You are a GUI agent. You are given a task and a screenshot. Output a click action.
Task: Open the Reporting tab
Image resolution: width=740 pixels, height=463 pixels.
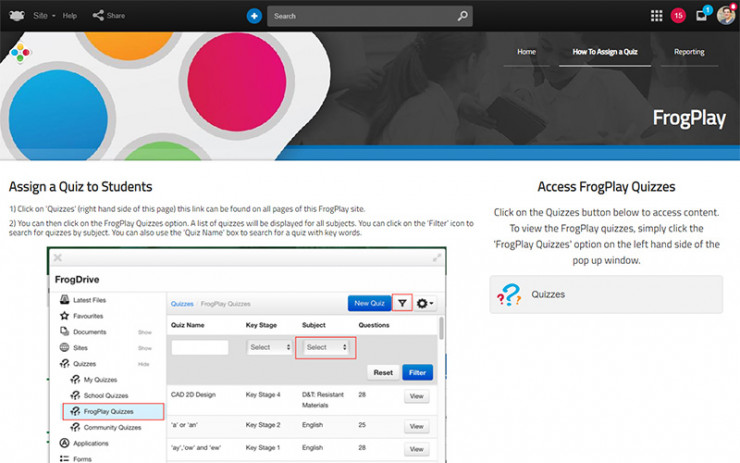point(689,51)
